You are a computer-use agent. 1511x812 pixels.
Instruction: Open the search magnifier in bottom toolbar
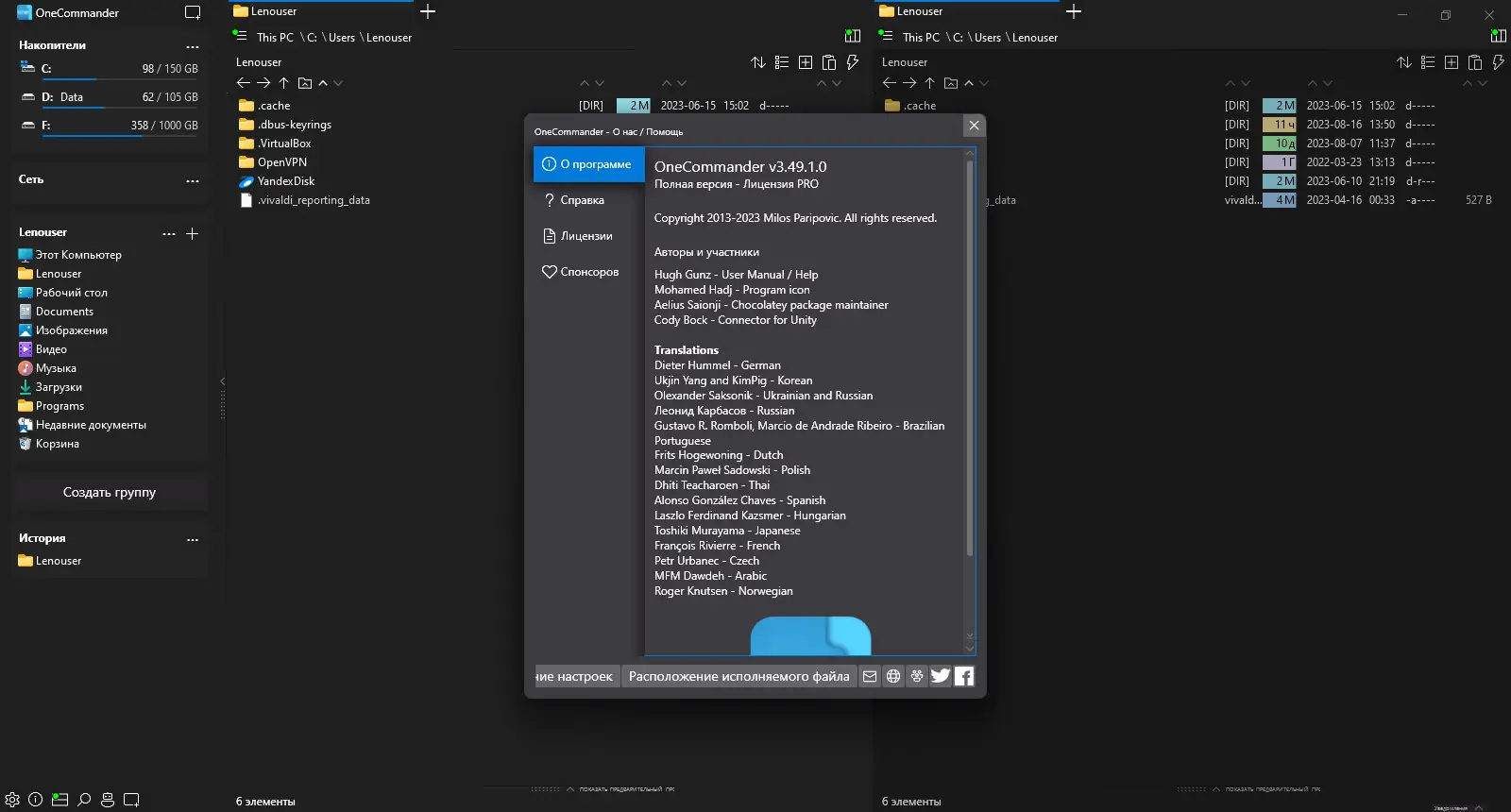click(84, 800)
